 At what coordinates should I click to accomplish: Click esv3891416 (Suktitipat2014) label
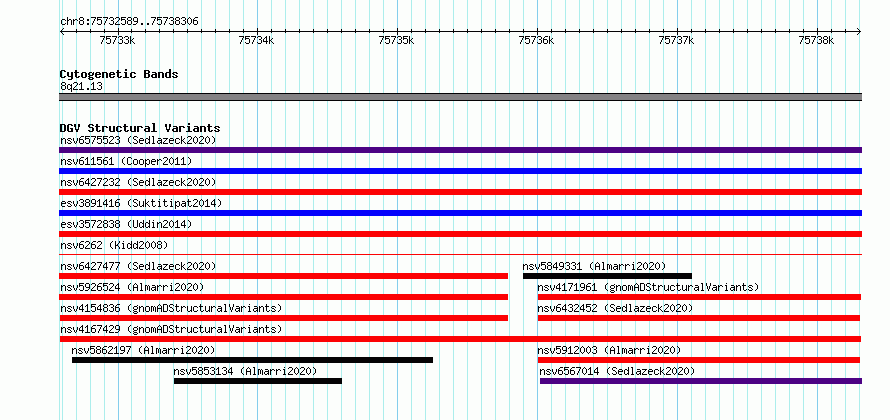pyautogui.click(x=141, y=203)
